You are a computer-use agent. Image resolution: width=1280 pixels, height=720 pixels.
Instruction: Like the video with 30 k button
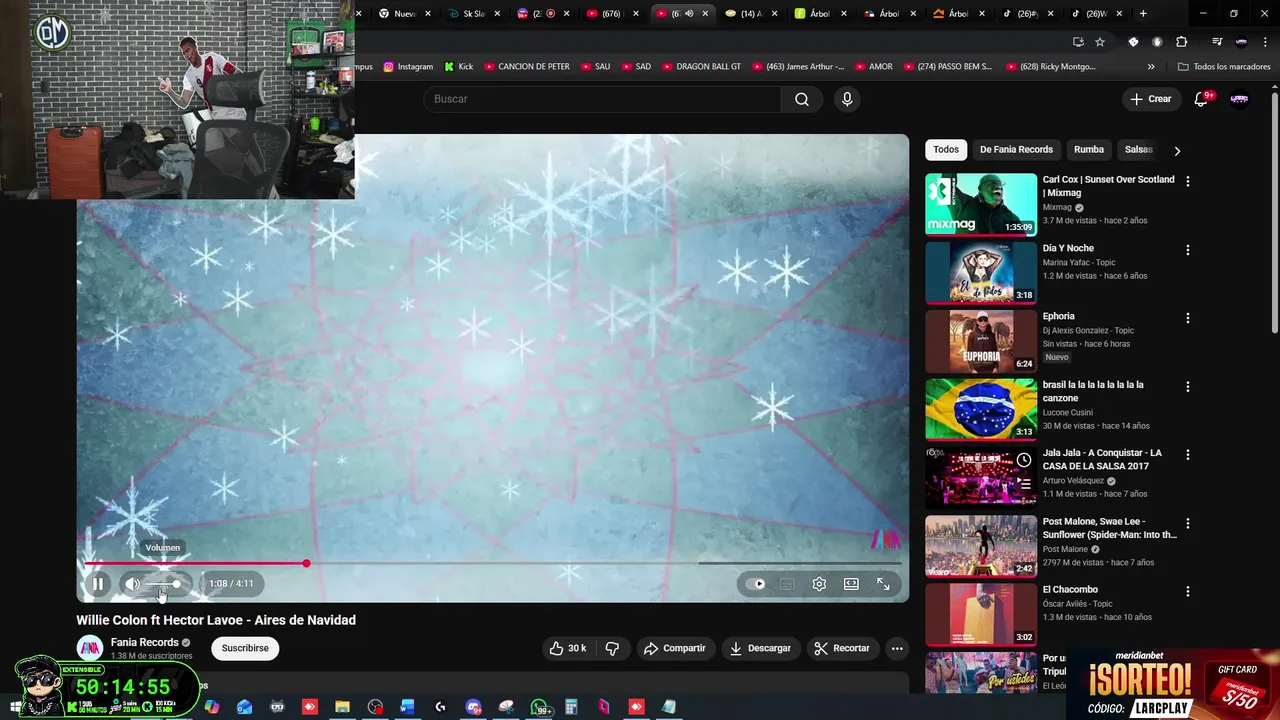(x=568, y=648)
